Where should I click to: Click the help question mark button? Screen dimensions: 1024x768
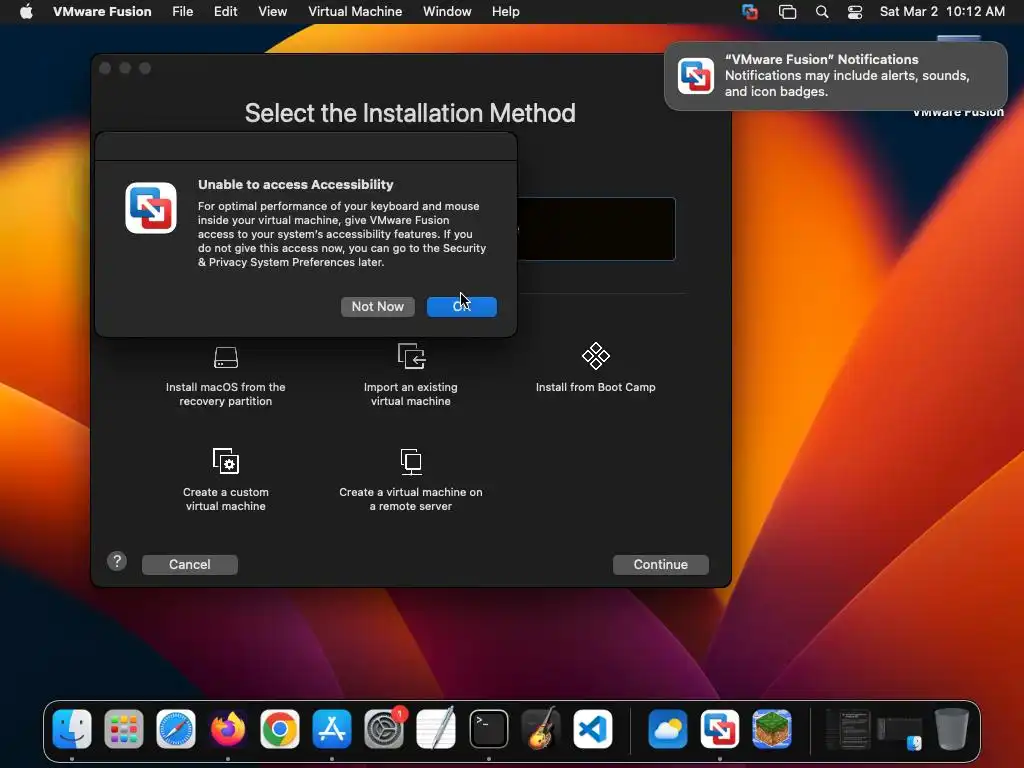pyautogui.click(x=117, y=562)
